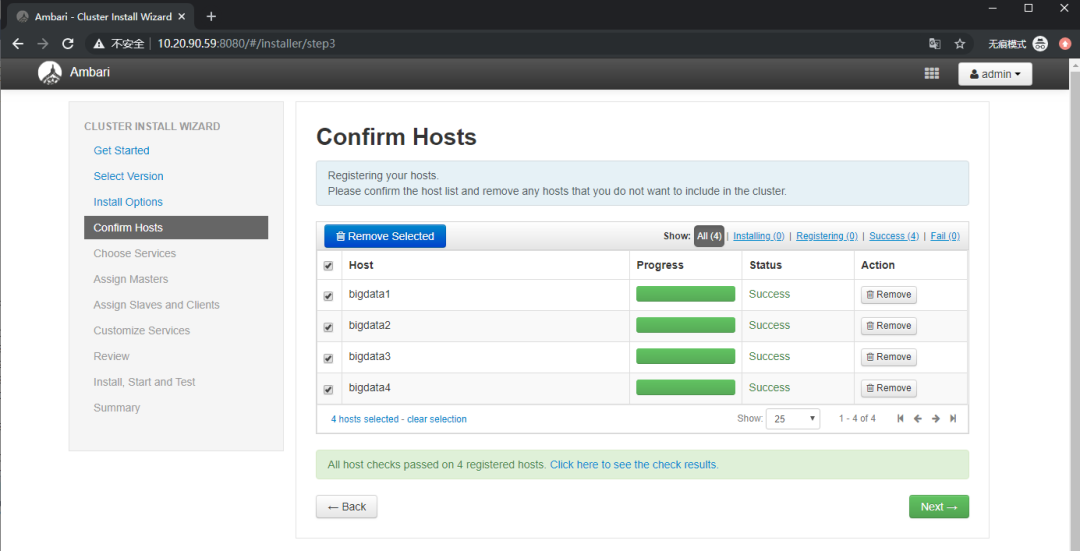Go to the first page of hosts
The height and width of the screenshot is (551, 1080).
900,418
